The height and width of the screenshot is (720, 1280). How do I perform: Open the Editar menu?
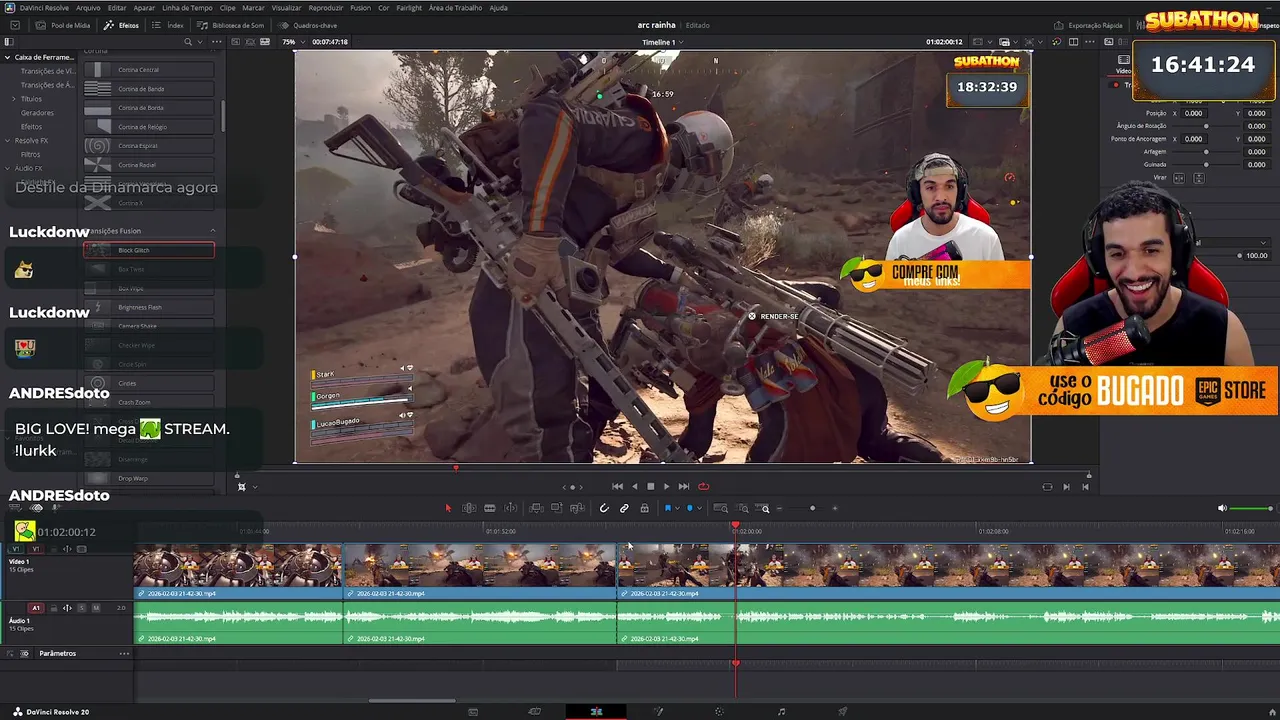(x=117, y=7)
